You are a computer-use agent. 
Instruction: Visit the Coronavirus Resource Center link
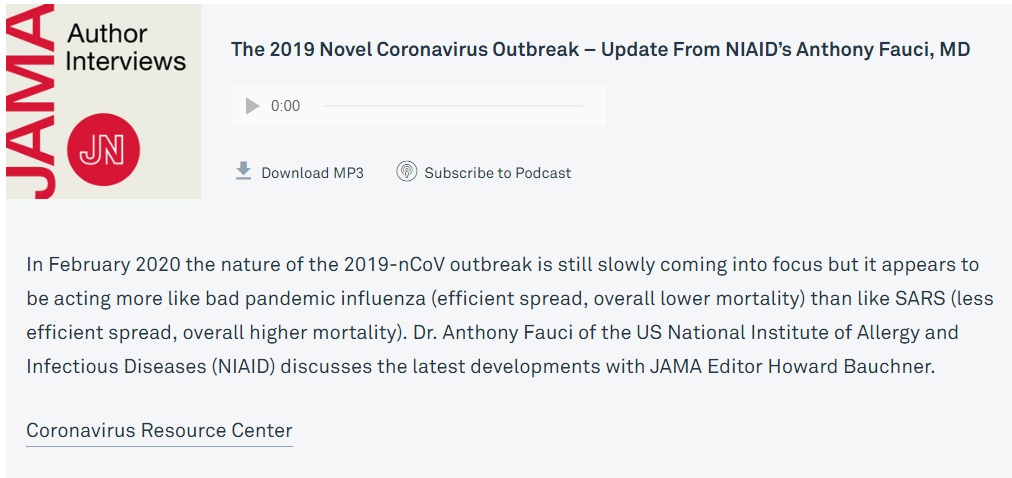point(159,431)
